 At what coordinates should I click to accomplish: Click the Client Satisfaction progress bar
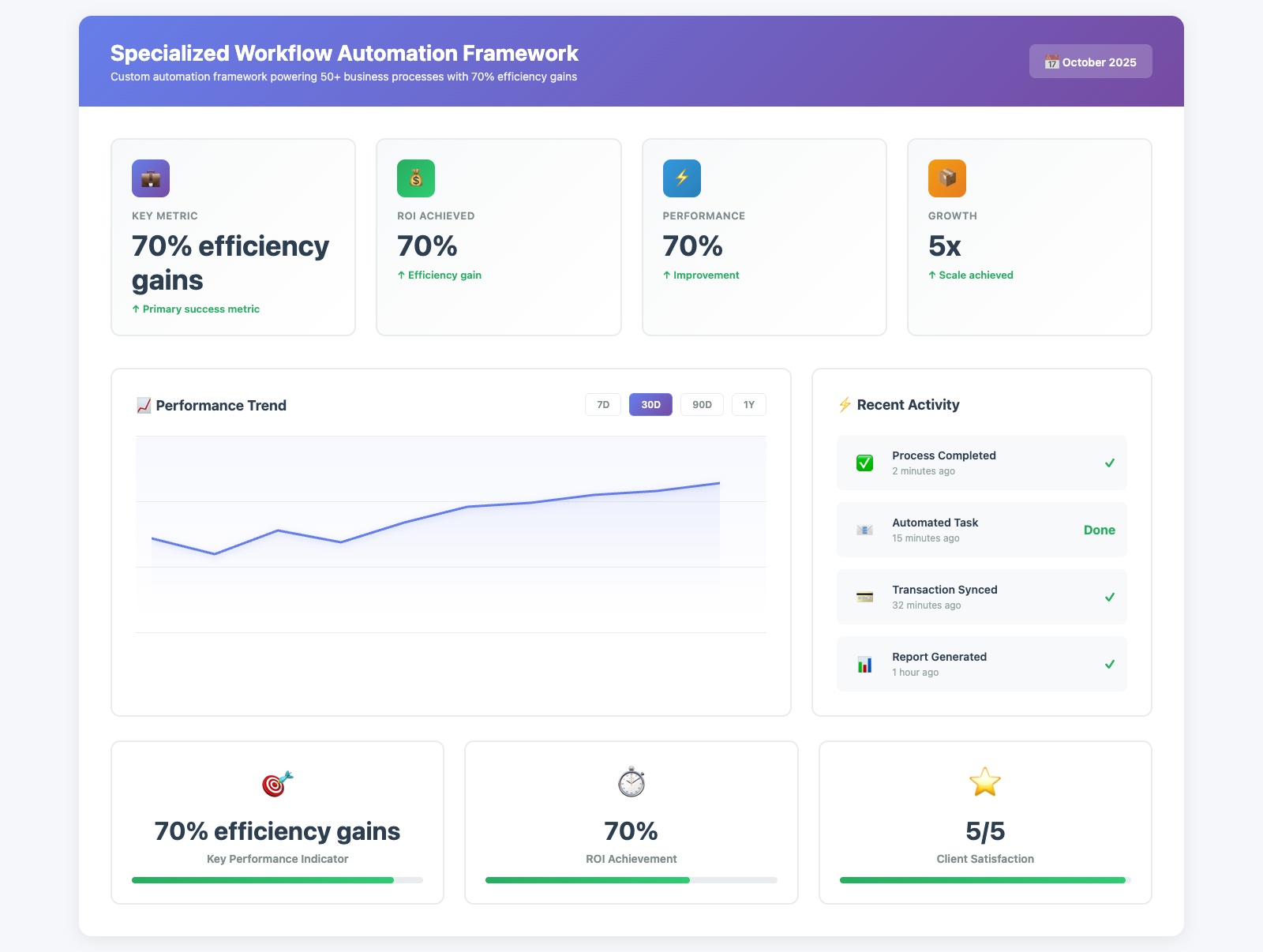coord(984,880)
